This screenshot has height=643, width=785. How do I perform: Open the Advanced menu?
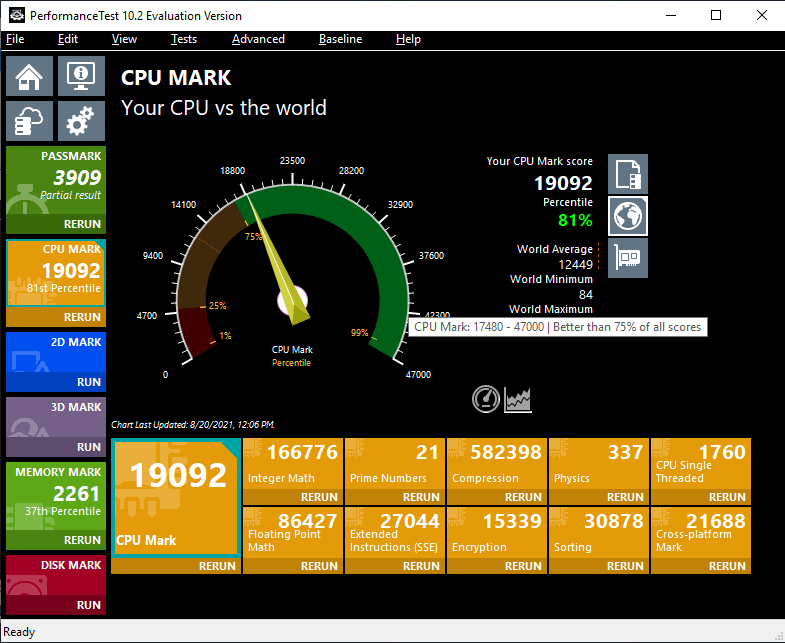point(258,39)
